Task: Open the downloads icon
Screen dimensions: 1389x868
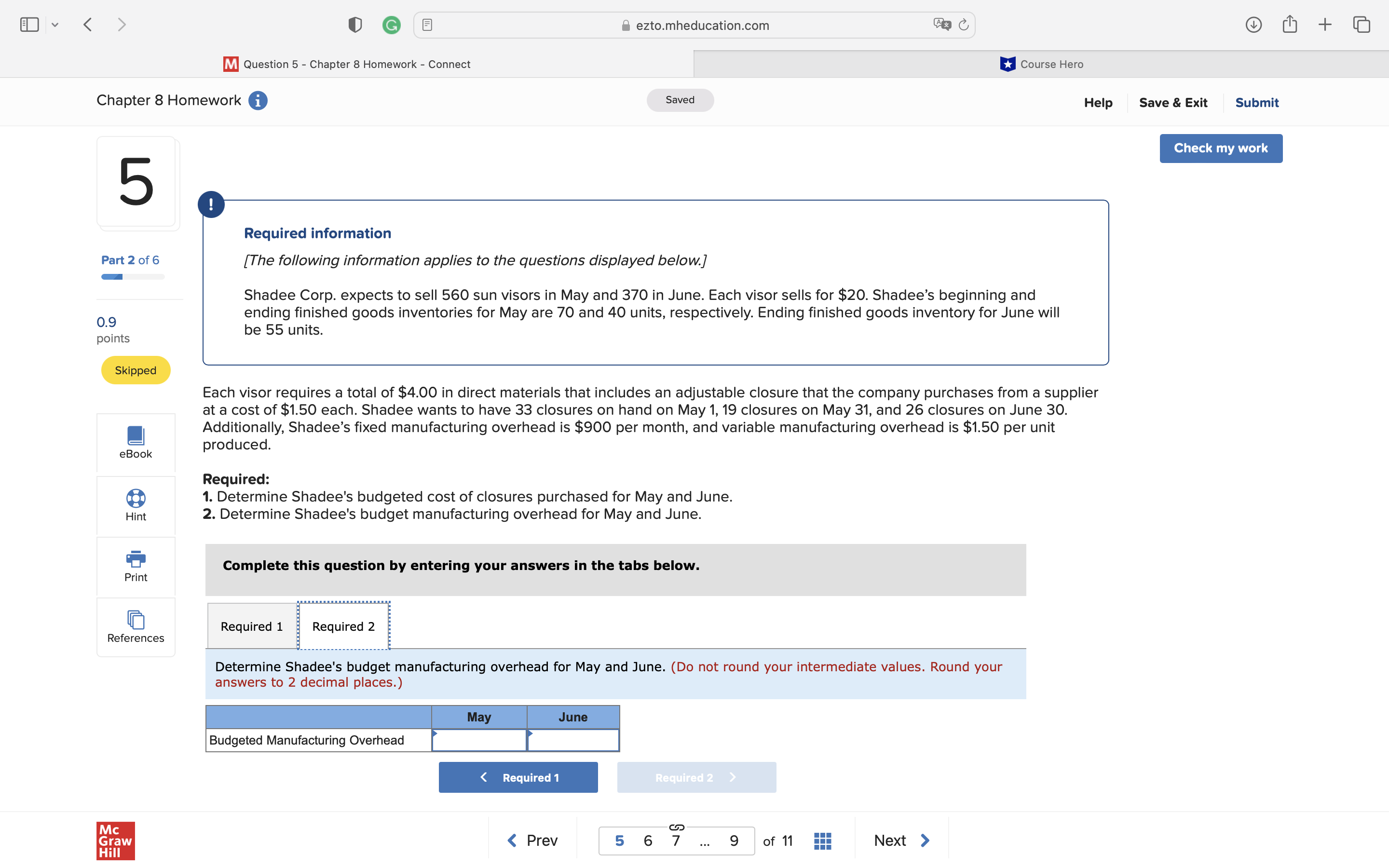Action: click(1254, 24)
